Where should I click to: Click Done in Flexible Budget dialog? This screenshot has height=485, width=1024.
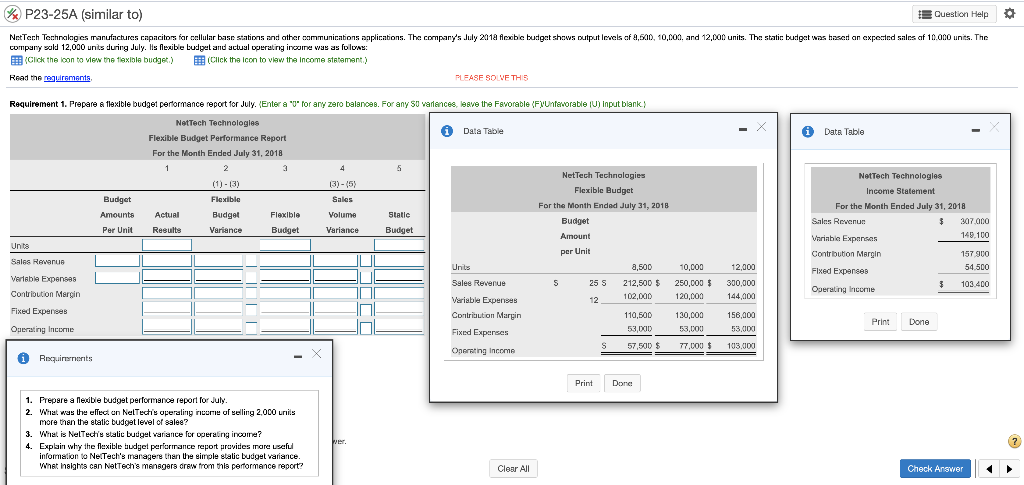[622, 383]
